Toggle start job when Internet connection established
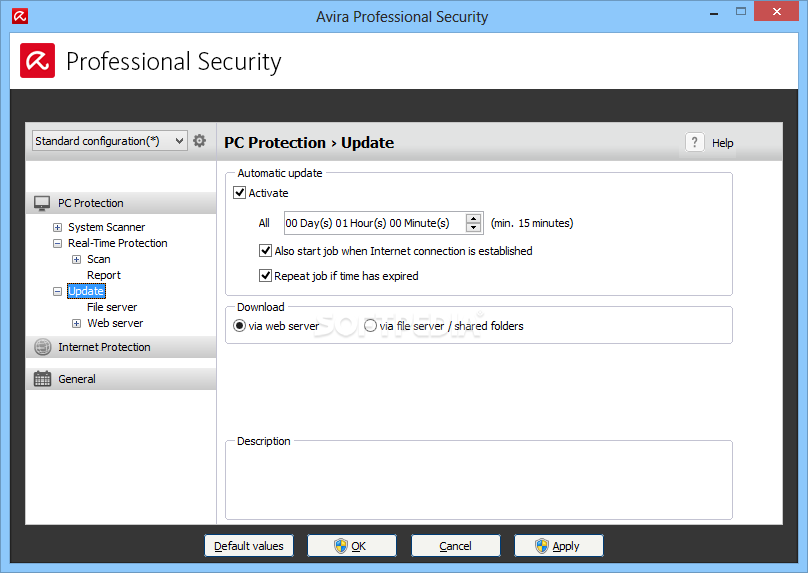Viewport: 808px width, 573px height. pos(265,251)
